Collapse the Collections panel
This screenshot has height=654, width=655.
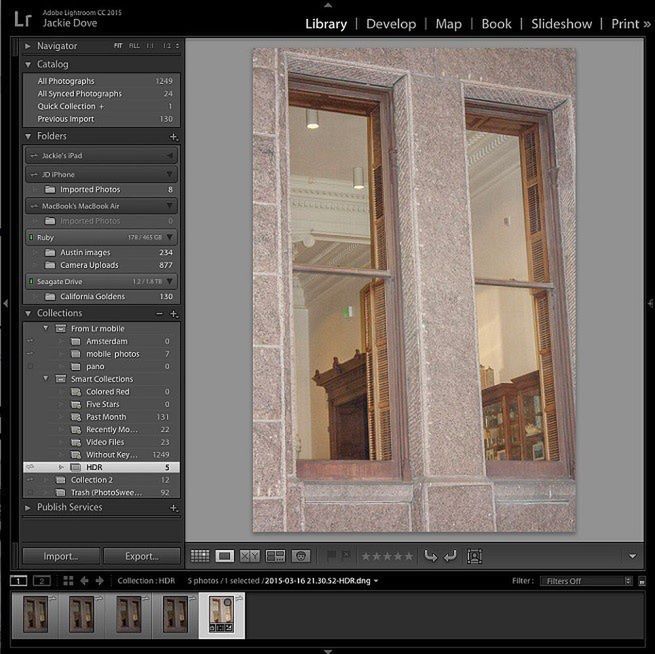pyautogui.click(x=28, y=313)
